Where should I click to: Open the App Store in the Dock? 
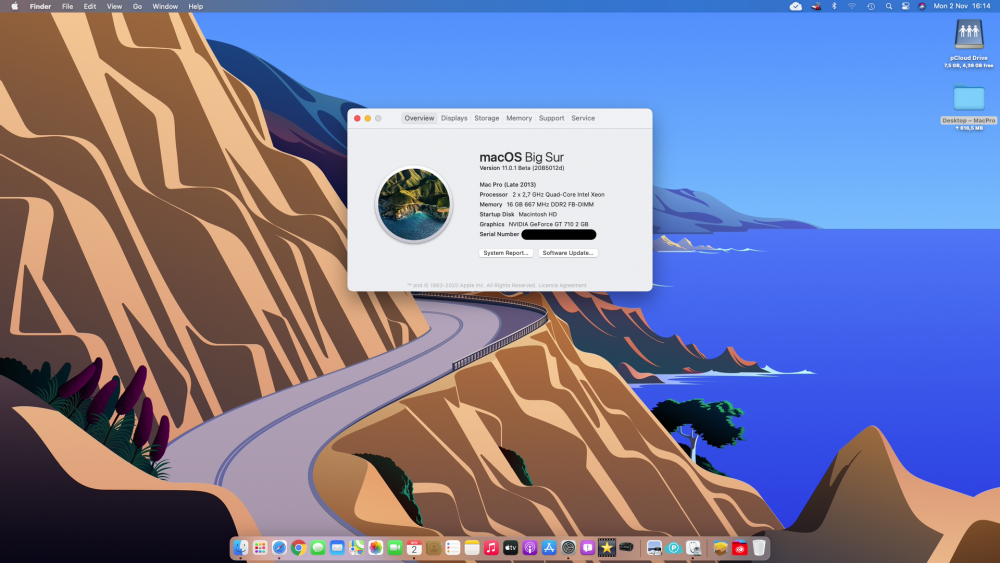click(549, 547)
